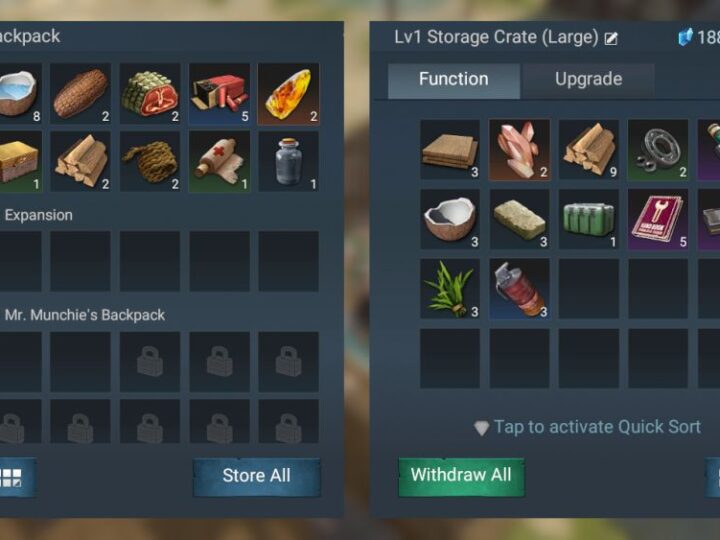Select the glass jar in backpack
The image size is (720, 540).
pyautogui.click(x=288, y=162)
